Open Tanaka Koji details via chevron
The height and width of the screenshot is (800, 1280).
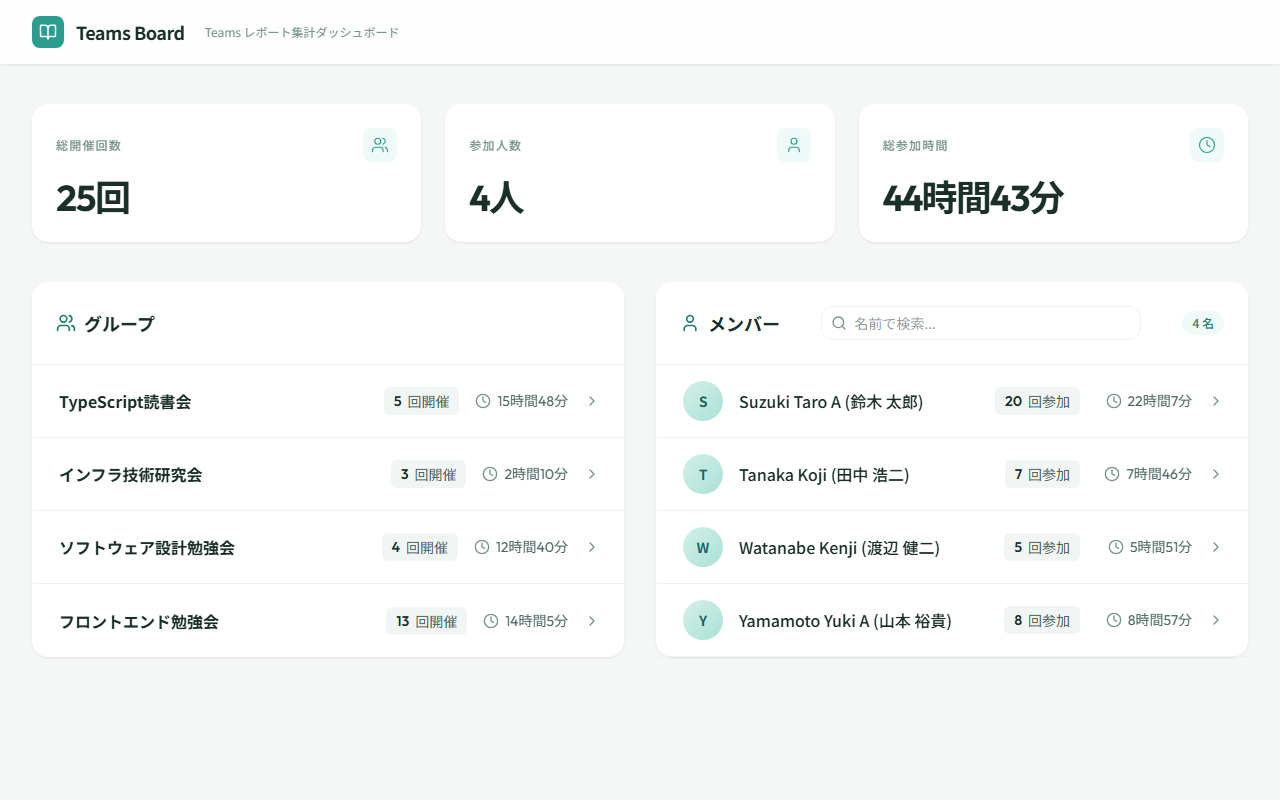tap(1216, 474)
